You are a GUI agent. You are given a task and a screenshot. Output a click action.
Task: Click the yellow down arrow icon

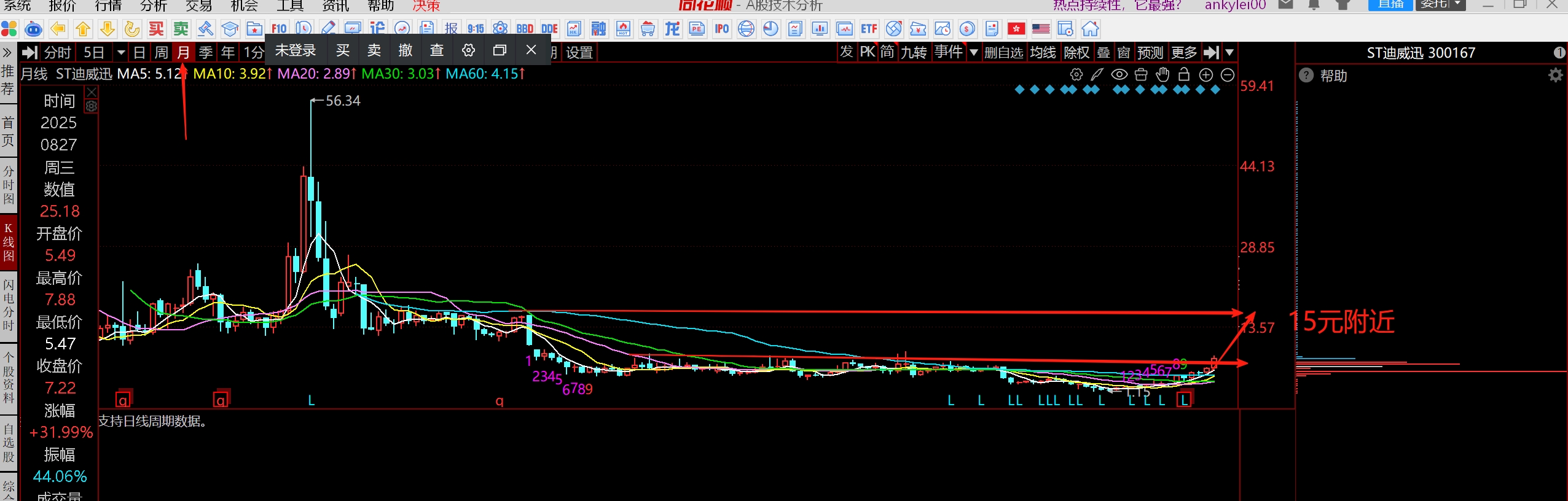[x=108, y=29]
